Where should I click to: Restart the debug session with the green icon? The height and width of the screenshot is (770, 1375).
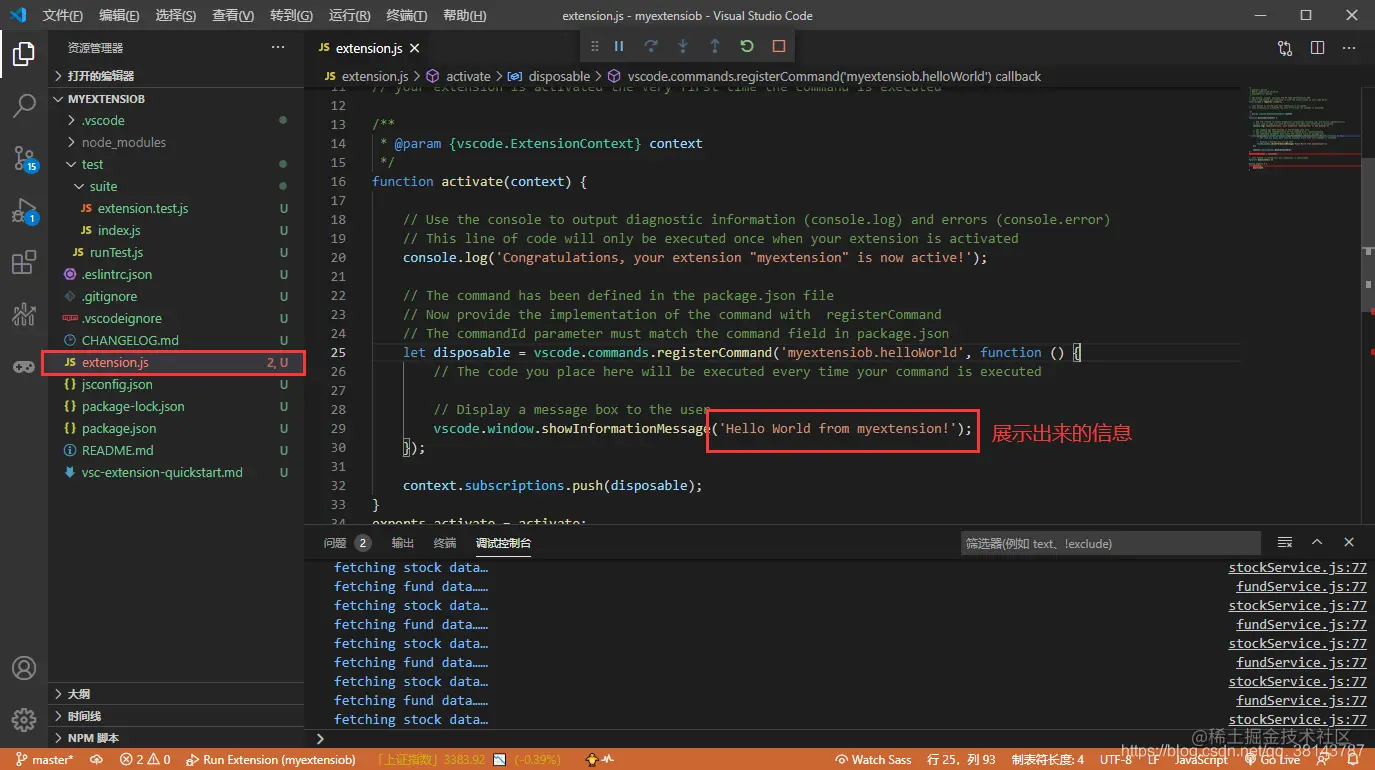click(747, 46)
